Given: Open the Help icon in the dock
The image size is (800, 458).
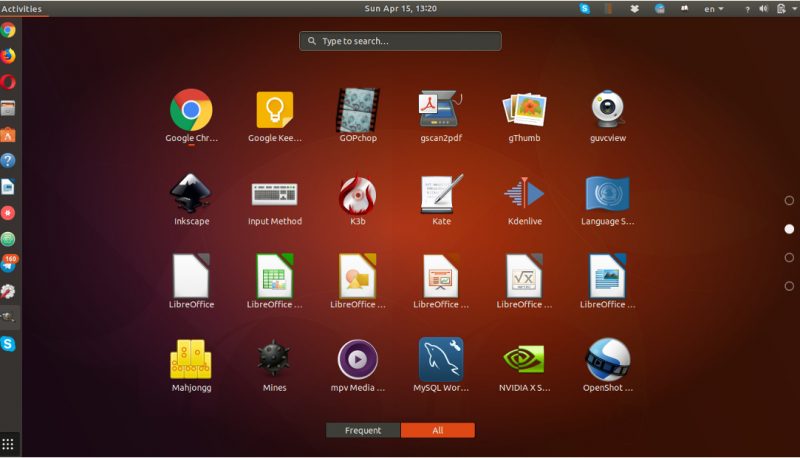Looking at the screenshot, I should (x=8, y=161).
